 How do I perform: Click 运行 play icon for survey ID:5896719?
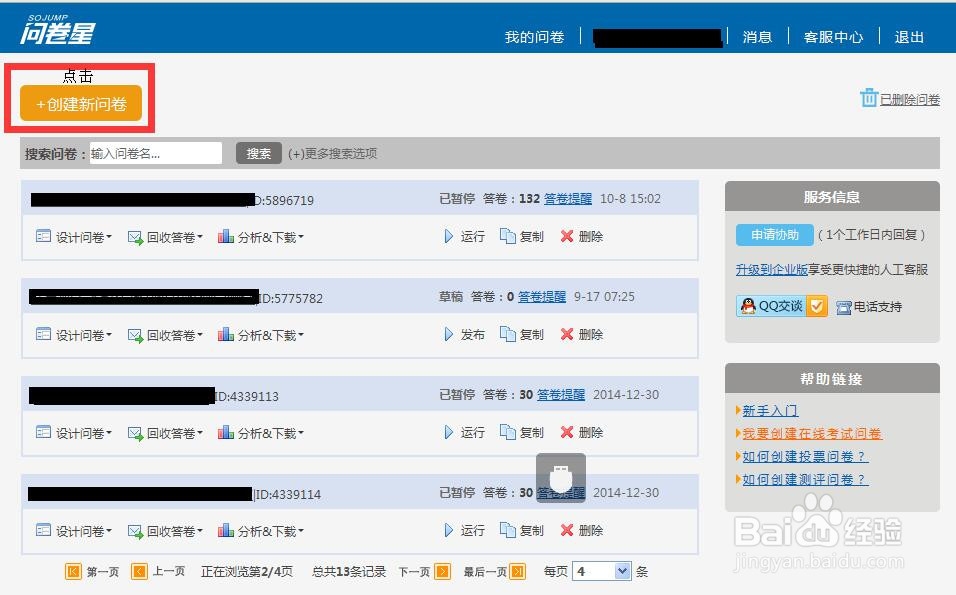(449, 236)
